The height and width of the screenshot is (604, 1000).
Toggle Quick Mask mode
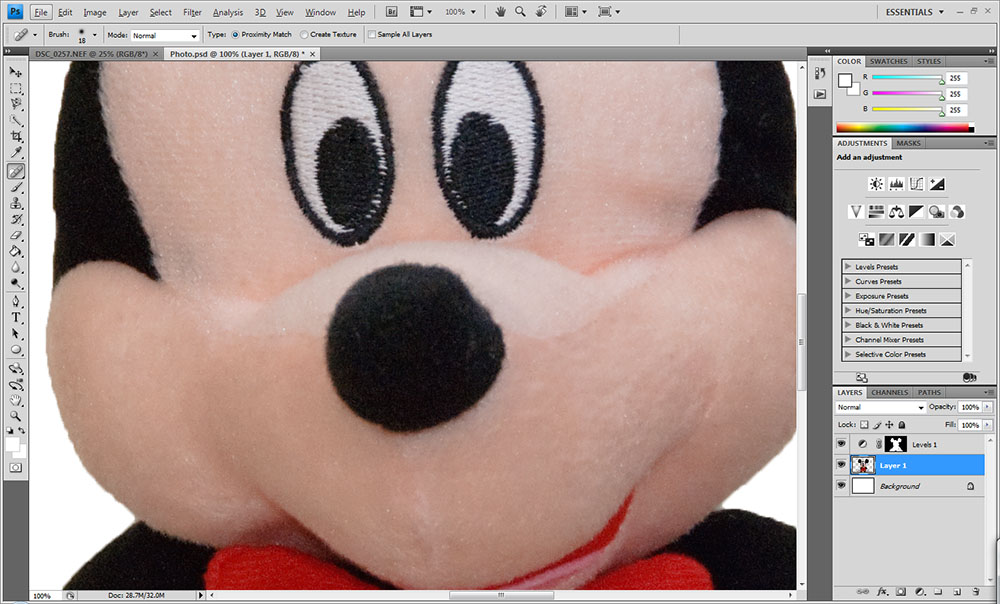[x=15, y=468]
